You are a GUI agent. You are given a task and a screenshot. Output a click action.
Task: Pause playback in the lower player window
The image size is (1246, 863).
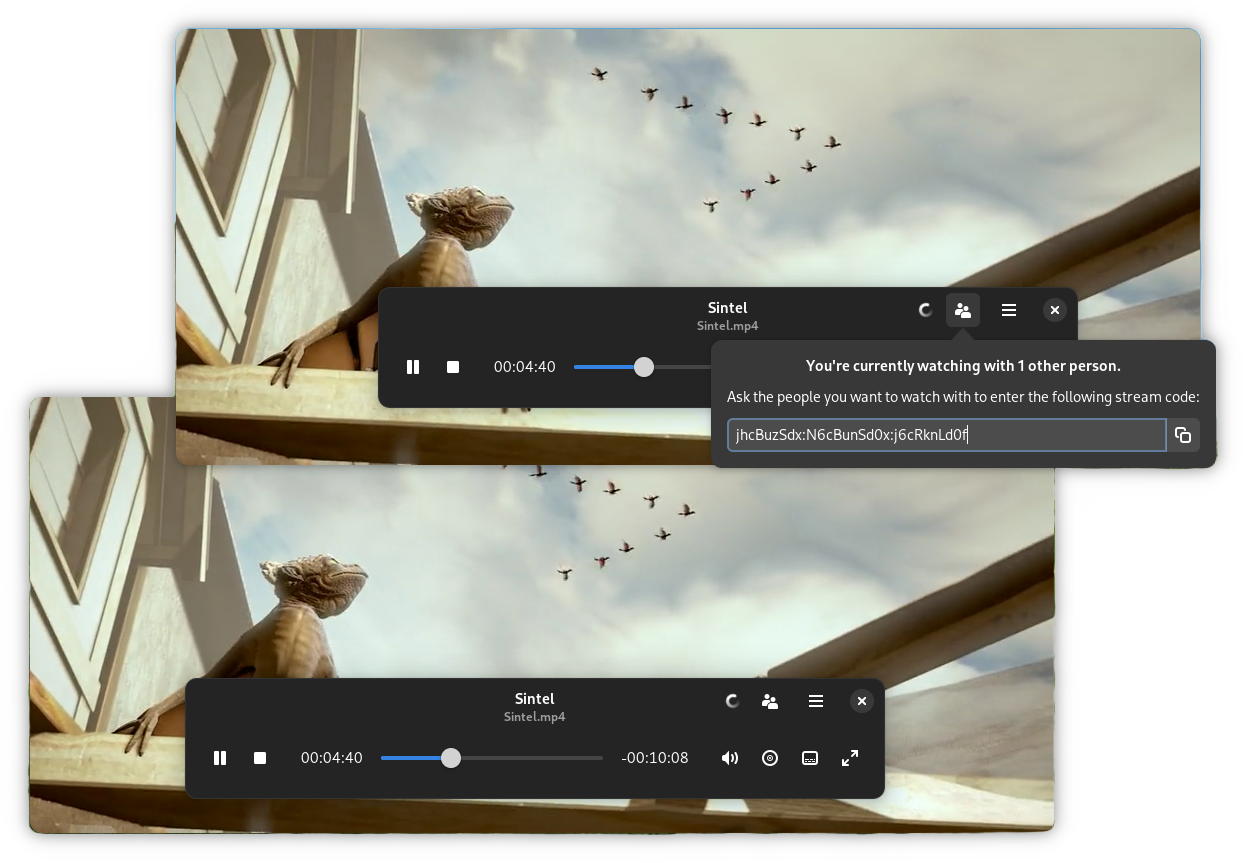pyautogui.click(x=220, y=758)
